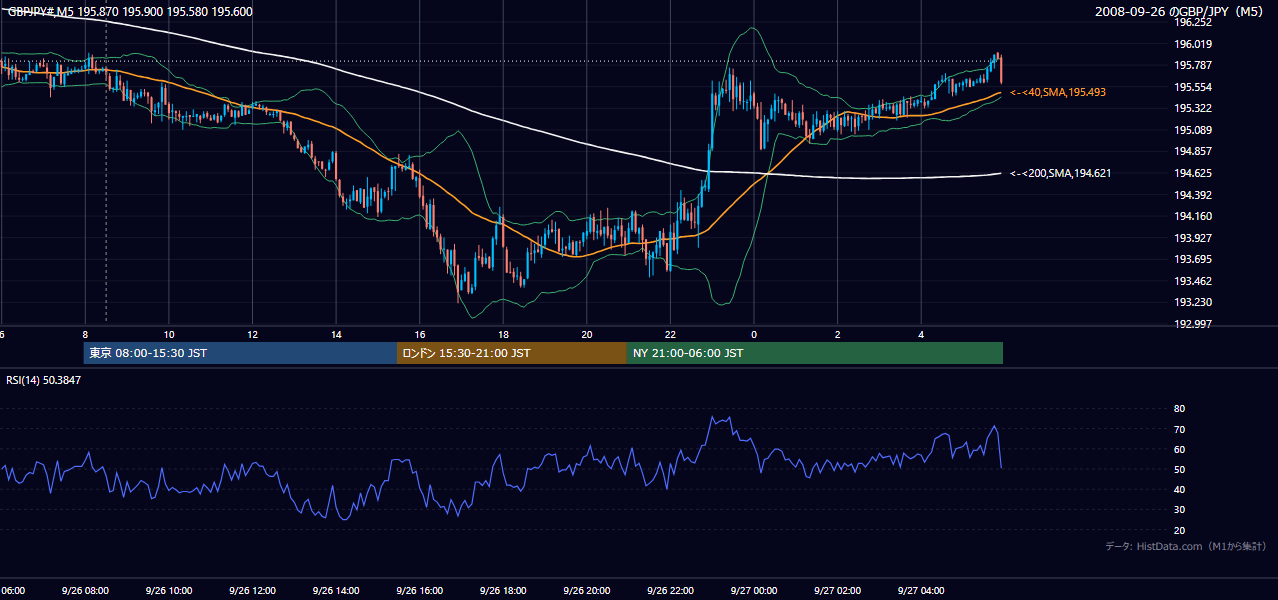This screenshot has height=600, width=1278.
Task: Click the '2008-09-26 のGBP/JPY (M5)' heading
Action: coord(1181,12)
